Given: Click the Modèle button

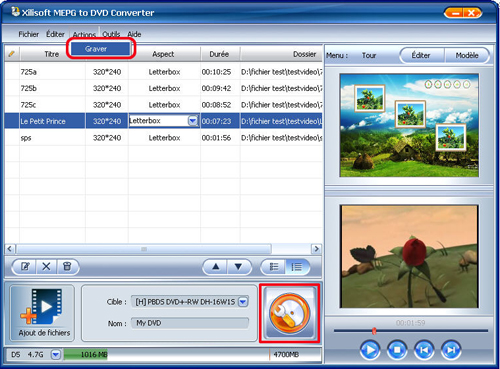Looking at the screenshot, I should click(x=467, y=55).
